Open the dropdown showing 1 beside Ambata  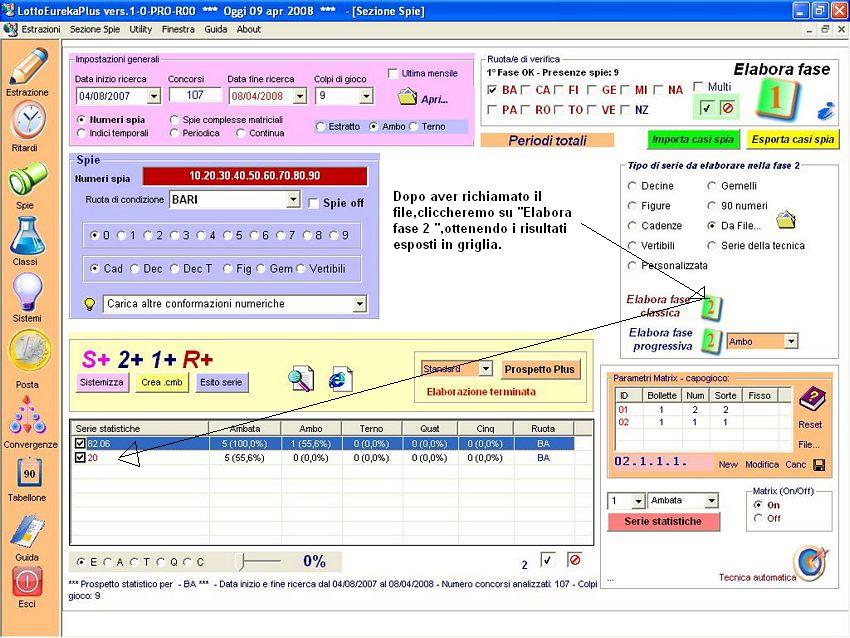[638, 500]
